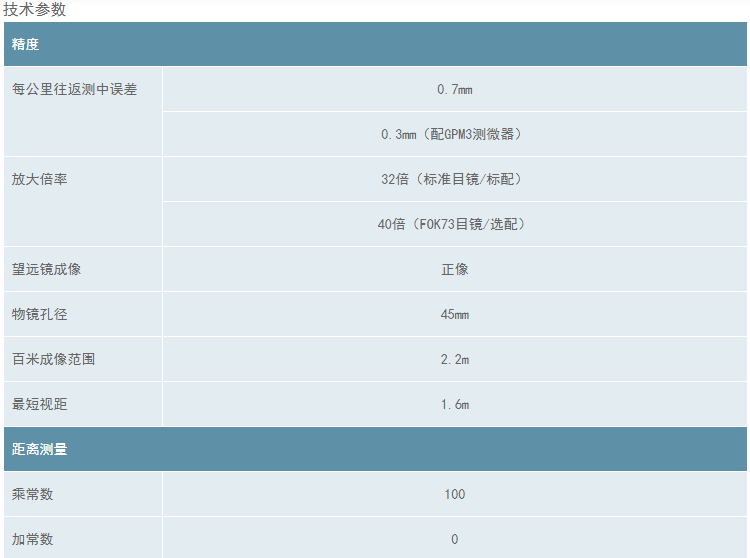Select the 40倍（FOK73目镜/选配）value
This screenshot has width=750, height=558.
454,224
